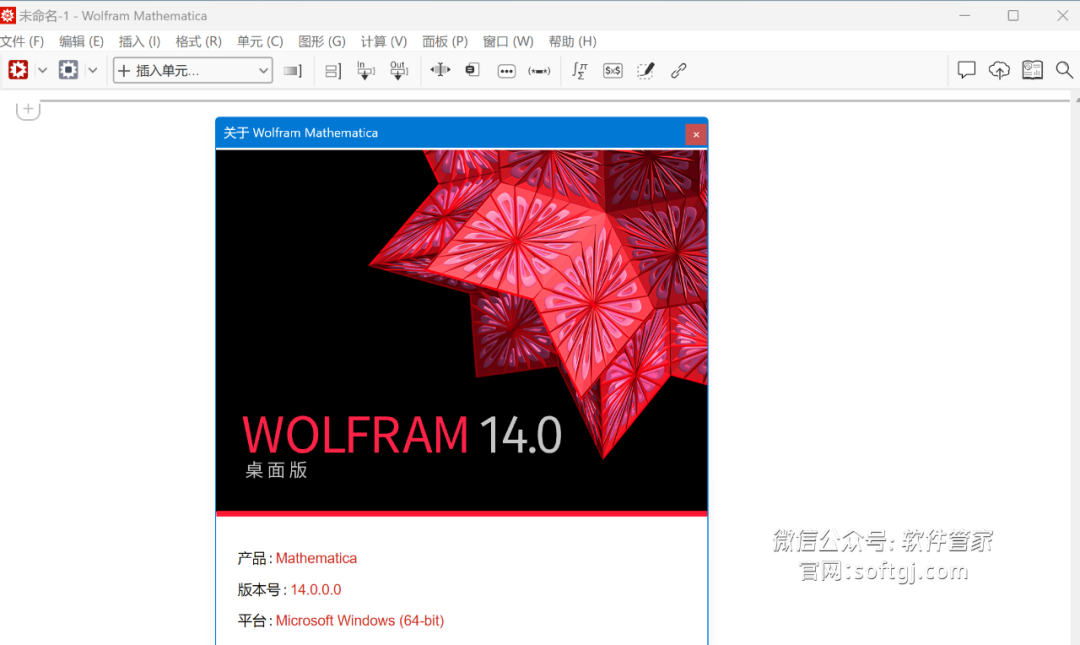This screenshot has height=645, width=1080.
Task: Close the 关于 Wolfram Mathematica dialog
Action: coord(696,134)
